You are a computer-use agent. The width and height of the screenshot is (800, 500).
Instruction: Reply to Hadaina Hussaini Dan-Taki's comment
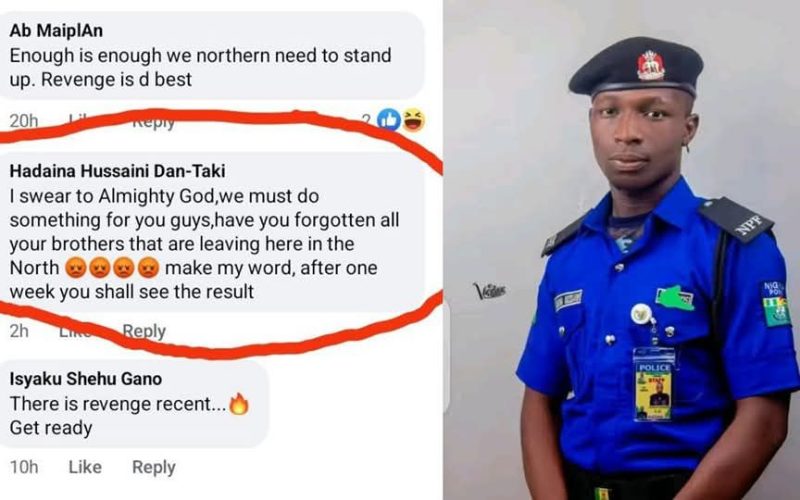[x=144, y=331]
